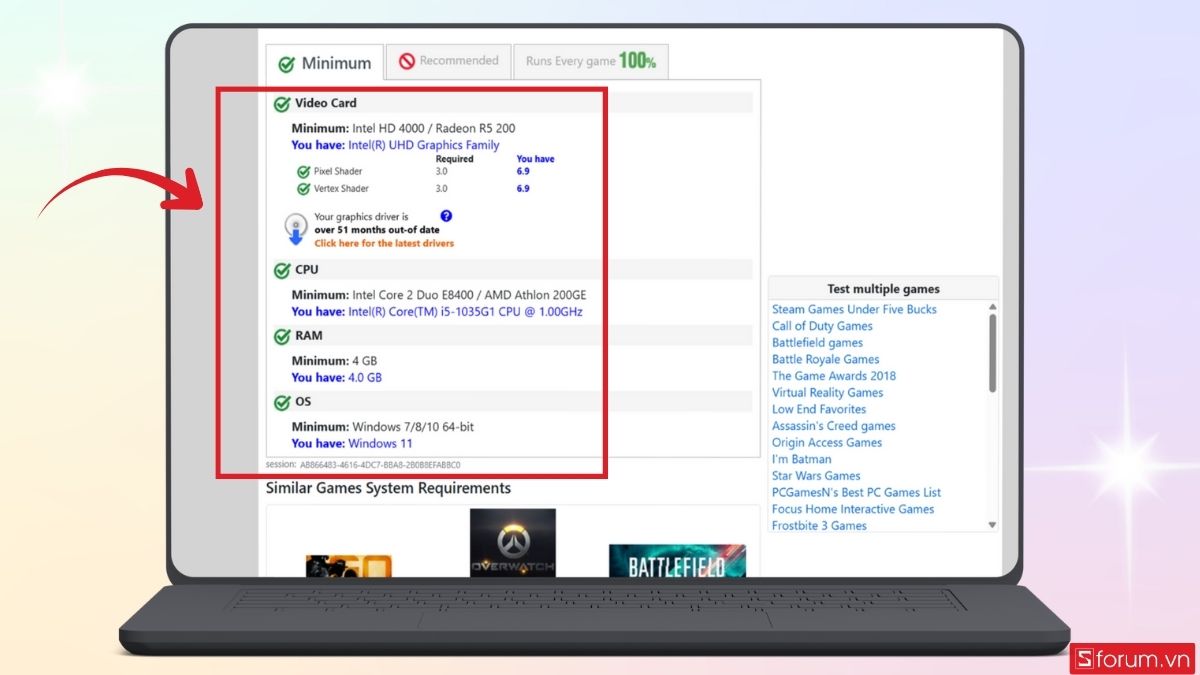Click scroll-up arrow of games list
This screenshot has height=675, width=1200.
click(992, 308)
